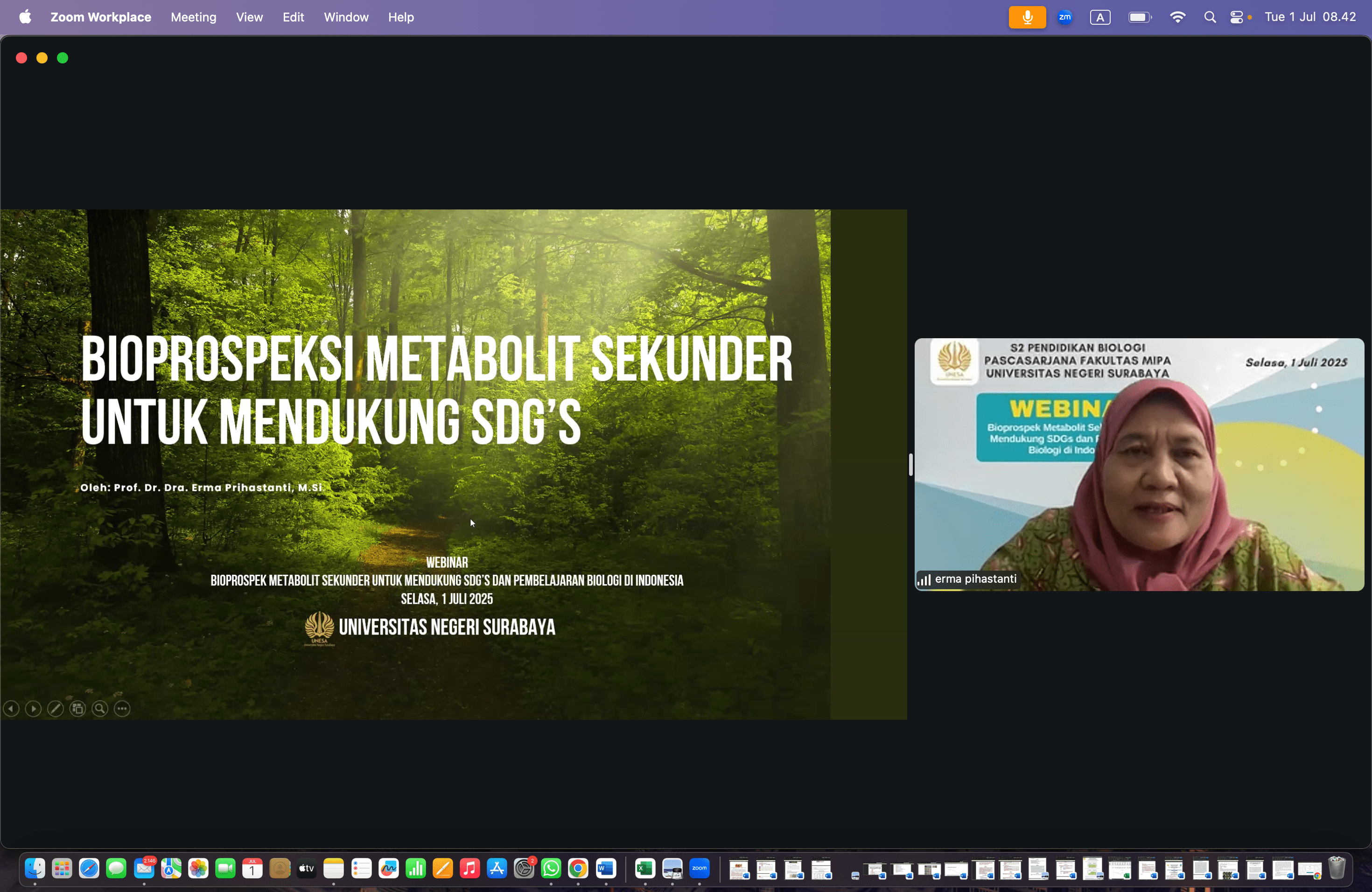Click the magnifier zoom icon on slide
This screenshot has height=892, width=1372.
(x=100, y=709)
